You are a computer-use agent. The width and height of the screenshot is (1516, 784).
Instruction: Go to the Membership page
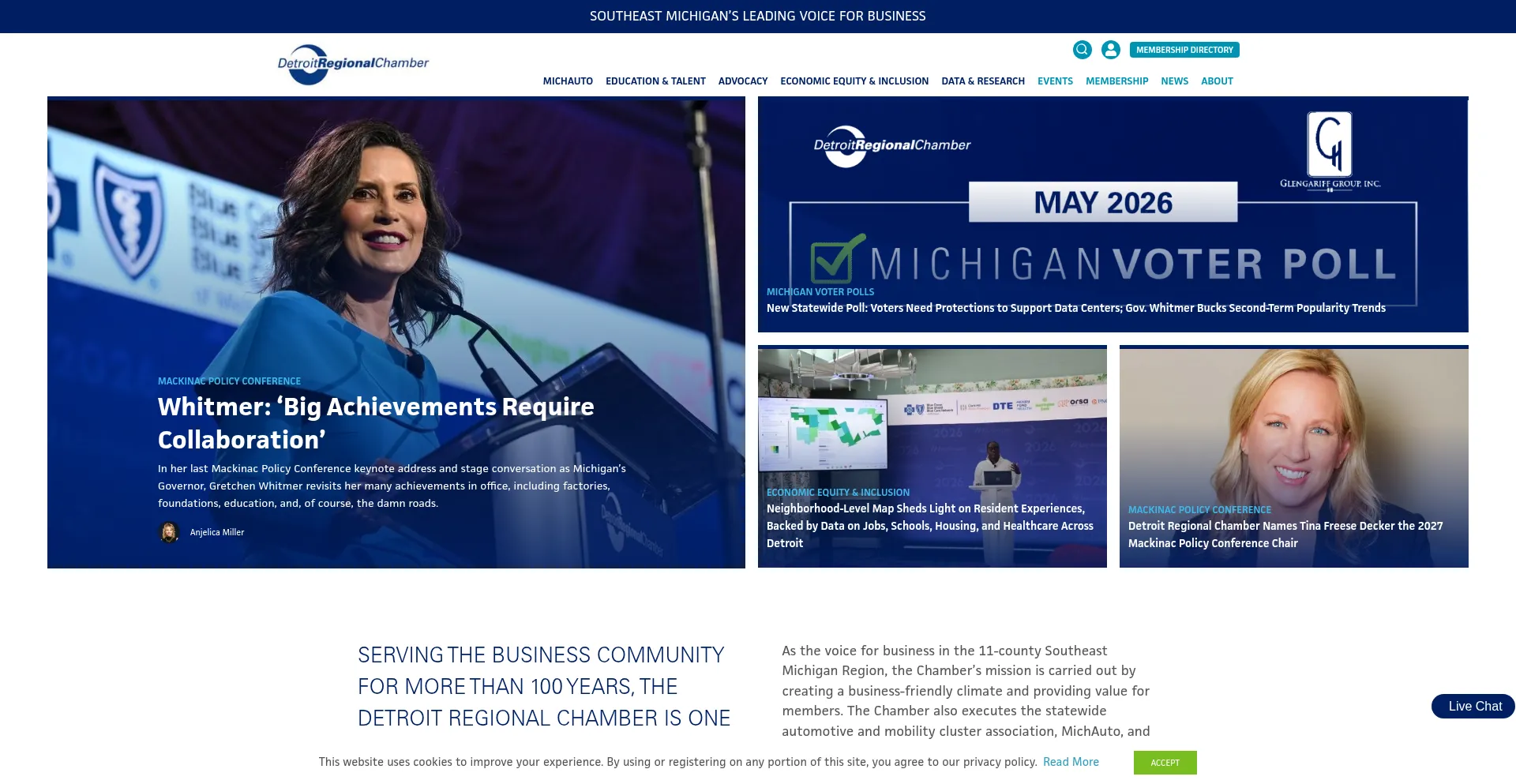pos(1116,81)
